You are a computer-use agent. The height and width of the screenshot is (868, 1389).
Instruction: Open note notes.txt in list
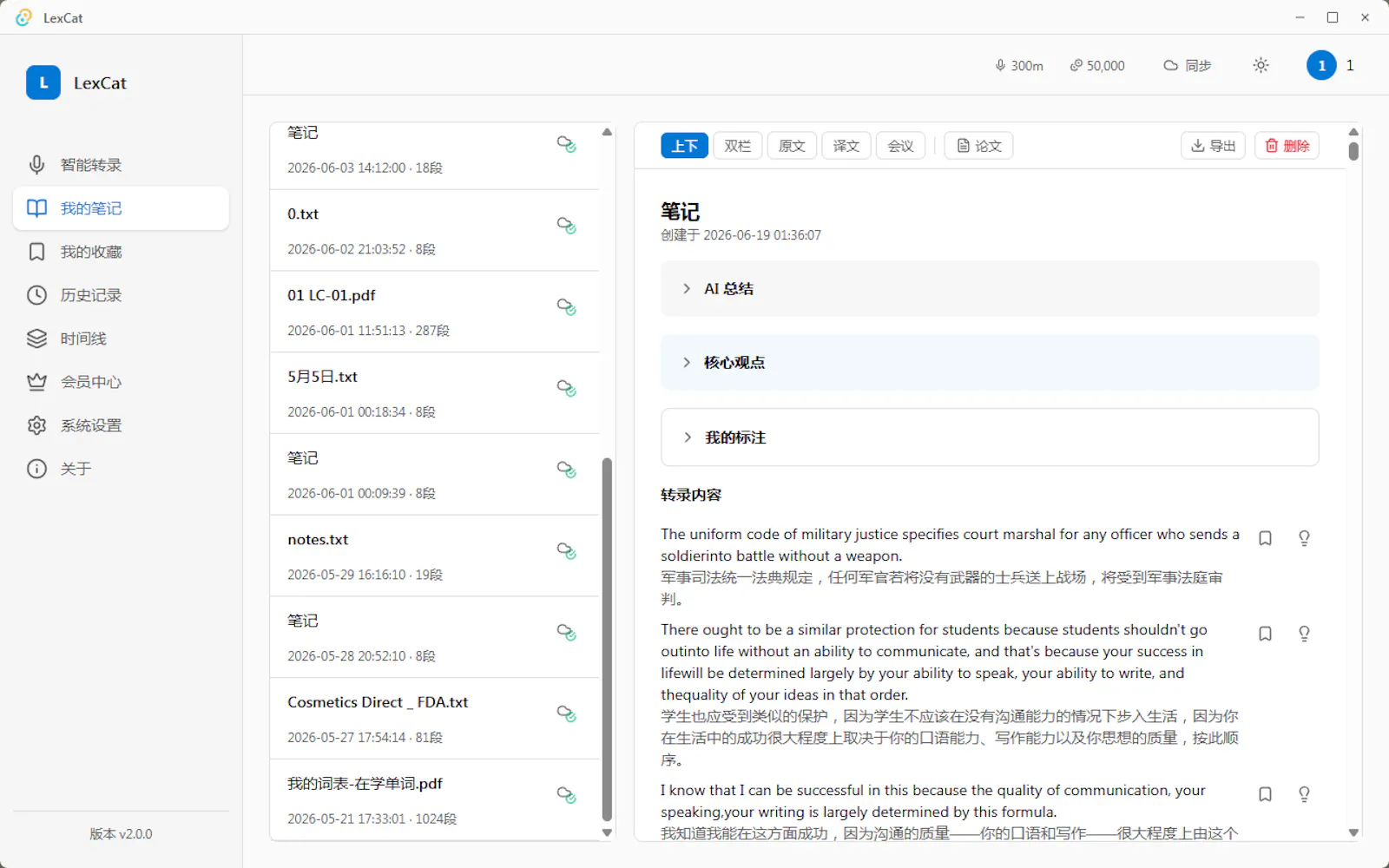pos(434,556)
